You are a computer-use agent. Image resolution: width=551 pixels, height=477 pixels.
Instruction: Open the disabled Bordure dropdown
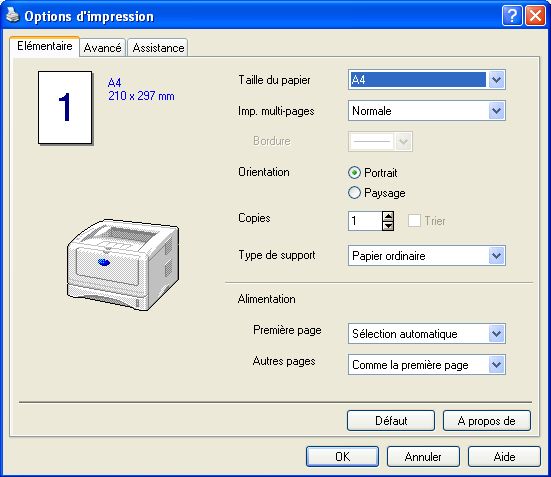(x=380, y=141)
